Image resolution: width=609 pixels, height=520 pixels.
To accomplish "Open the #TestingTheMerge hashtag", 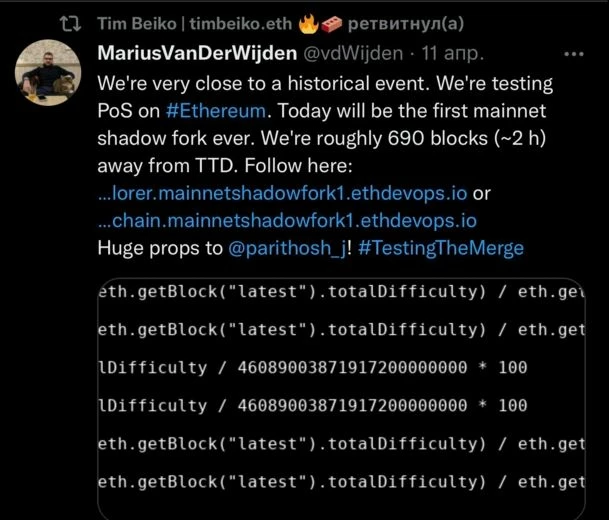I will point(441,249).
